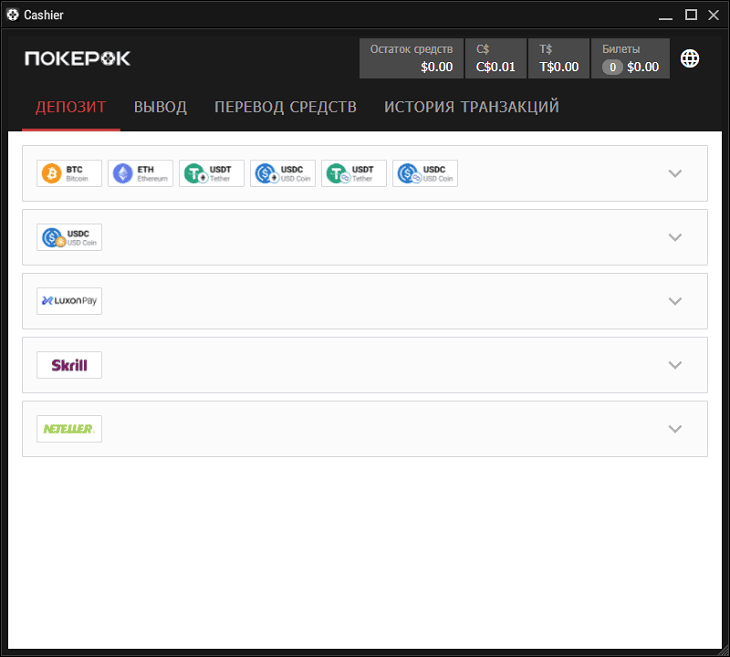Choose the Skrill payment logo
The height and width of the screenshot is (657, 730).
[x=69, y=365]
